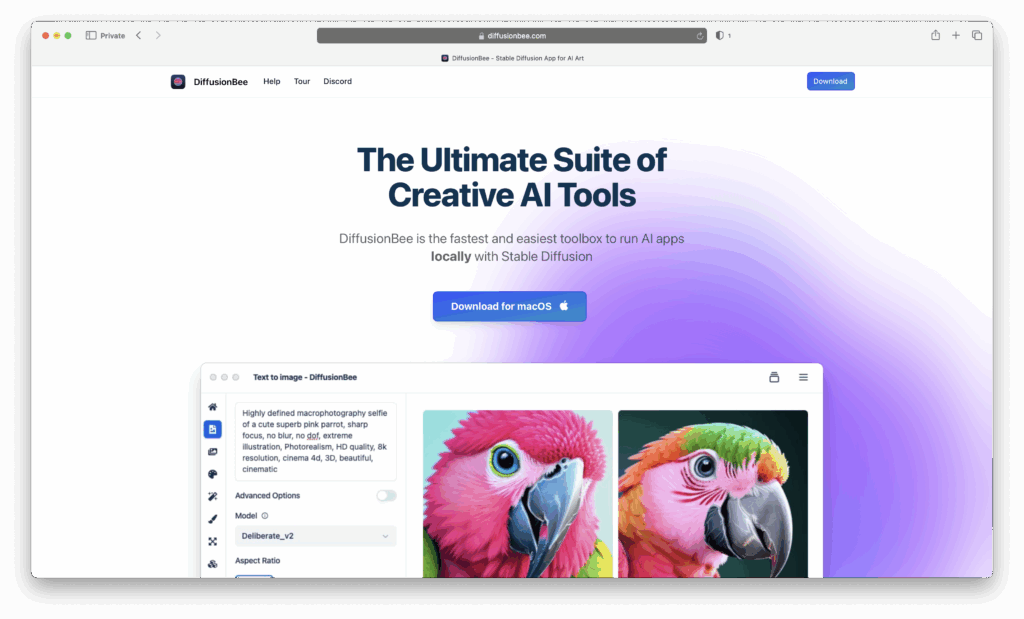Click the Ultimate Suite of Creative AI Tools heading
Screen dimensions: 1024x619
512,178
